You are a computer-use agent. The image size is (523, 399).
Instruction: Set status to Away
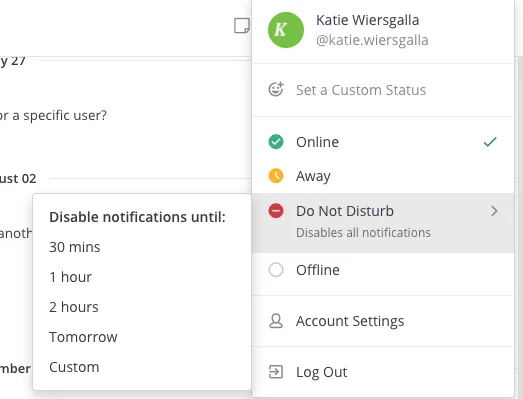[x=383, y=176]
